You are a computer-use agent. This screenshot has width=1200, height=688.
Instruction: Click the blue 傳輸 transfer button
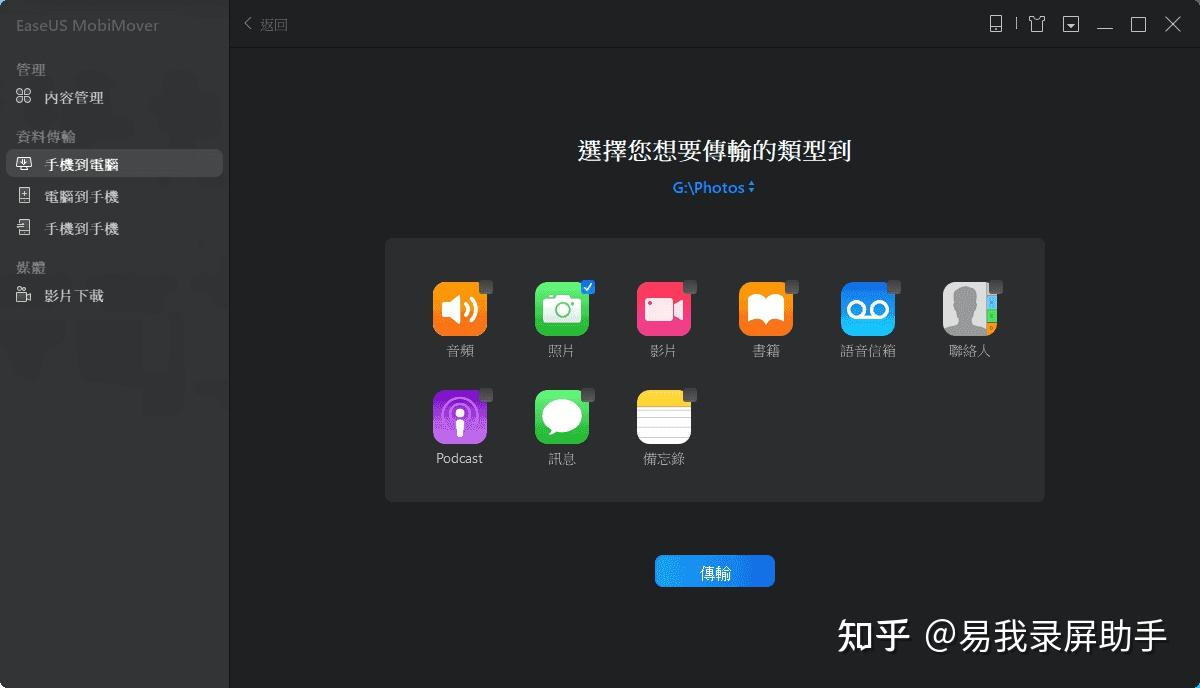tap(715, 572)
